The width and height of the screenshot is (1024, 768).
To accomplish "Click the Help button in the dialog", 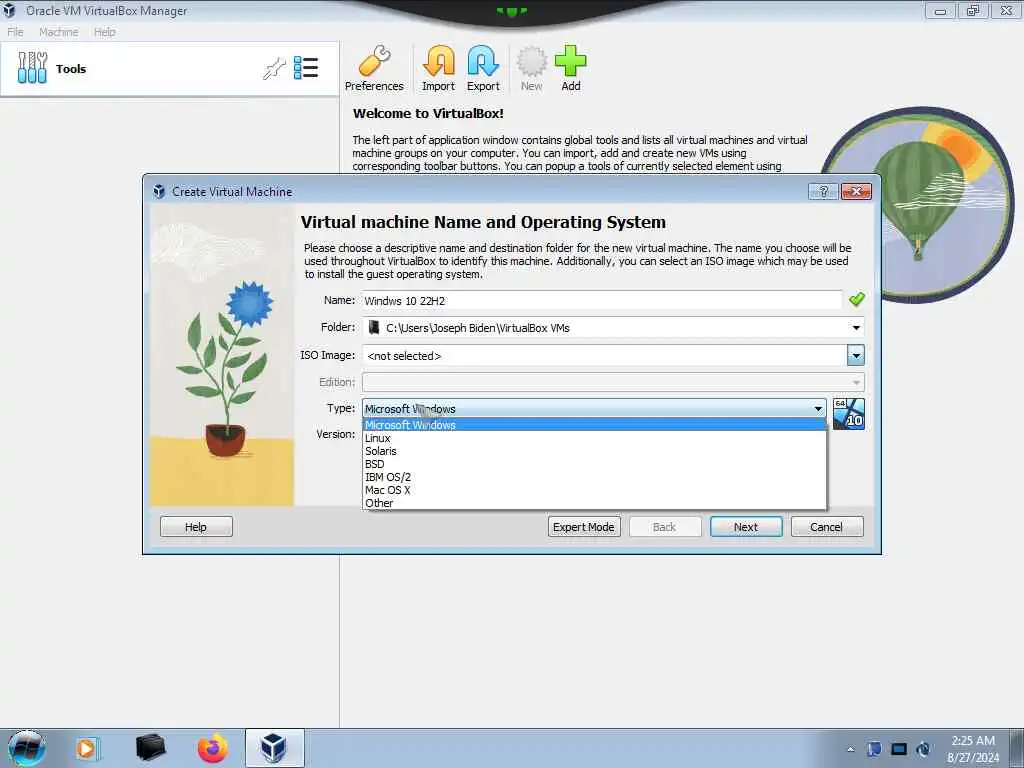I will coord(196,527).
